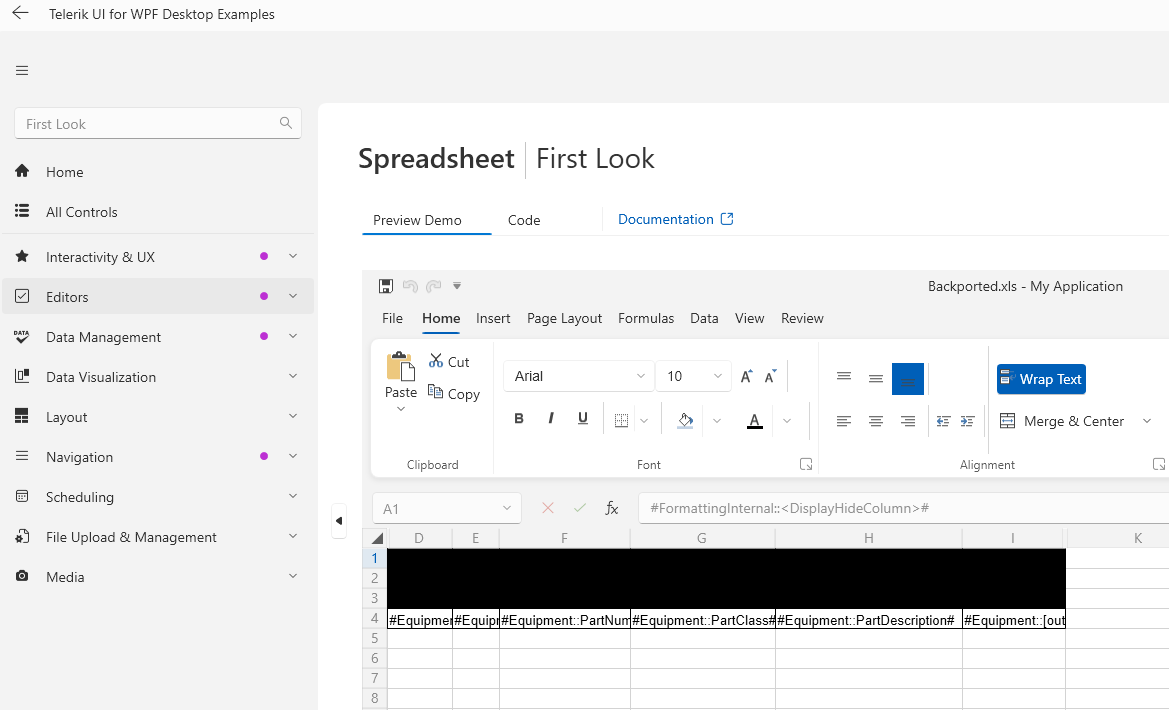
Task: Click the Copy icon in Clipboard group
Action: pyautogui.click(x=436, y=392)
